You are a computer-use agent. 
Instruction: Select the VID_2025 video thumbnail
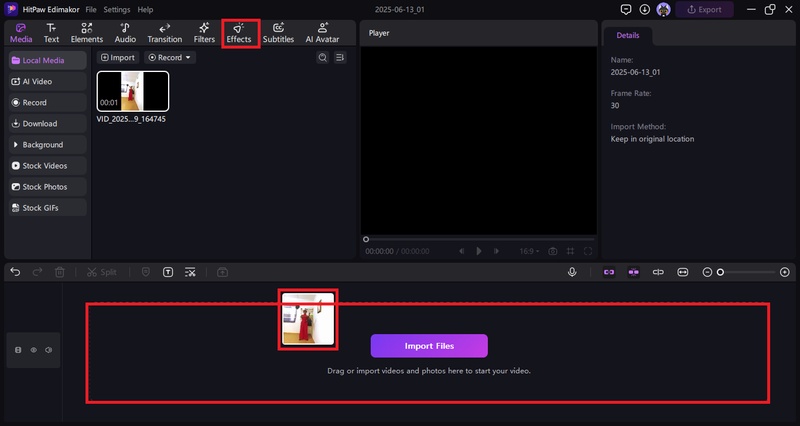point(133,91)
